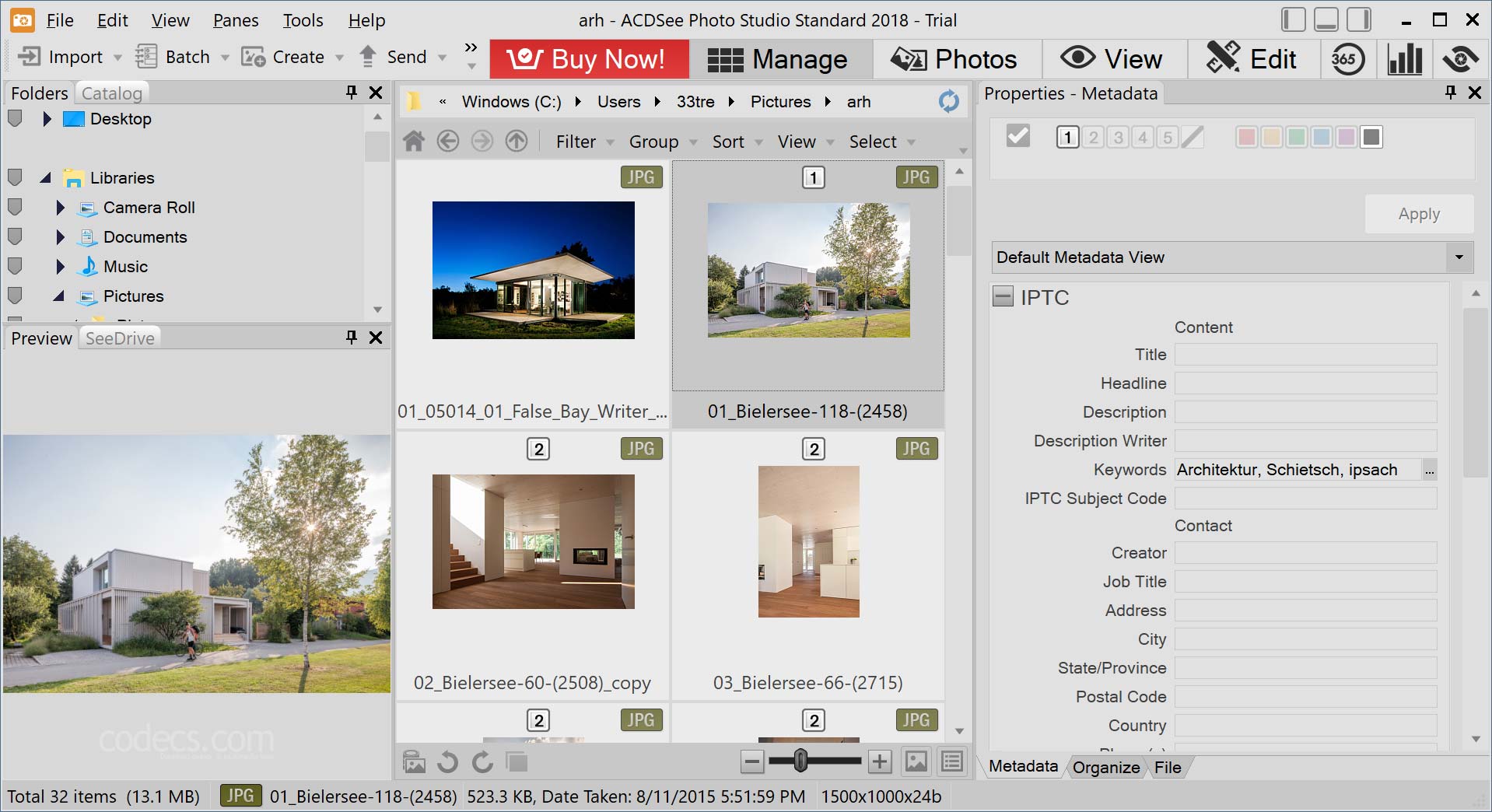Expand the Documents node
The image size is (1492, 812).
click(x=60, y=237)
